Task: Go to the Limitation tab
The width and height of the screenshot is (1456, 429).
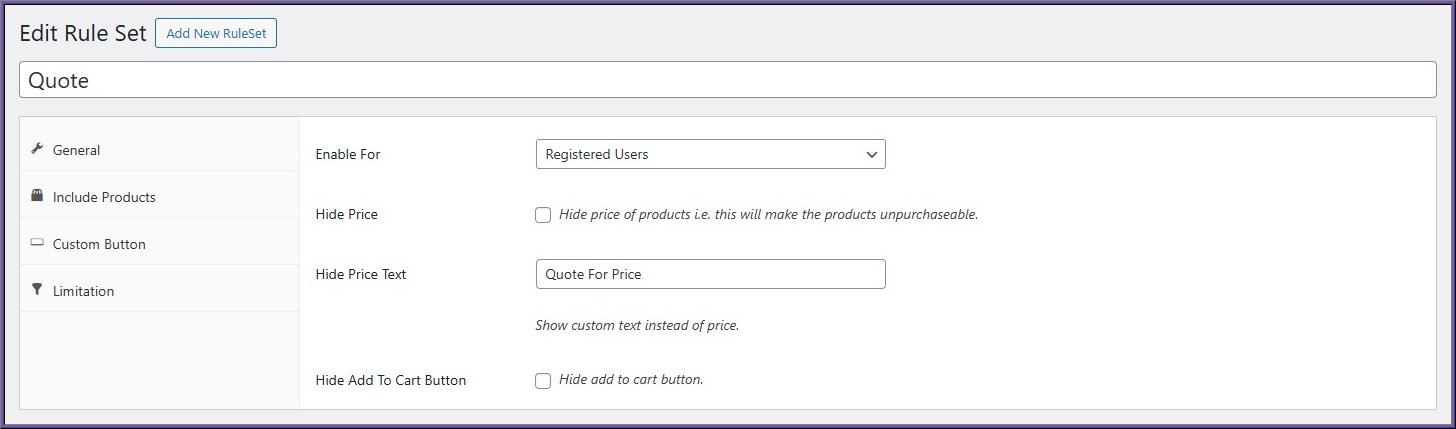Action: point(159,291)
